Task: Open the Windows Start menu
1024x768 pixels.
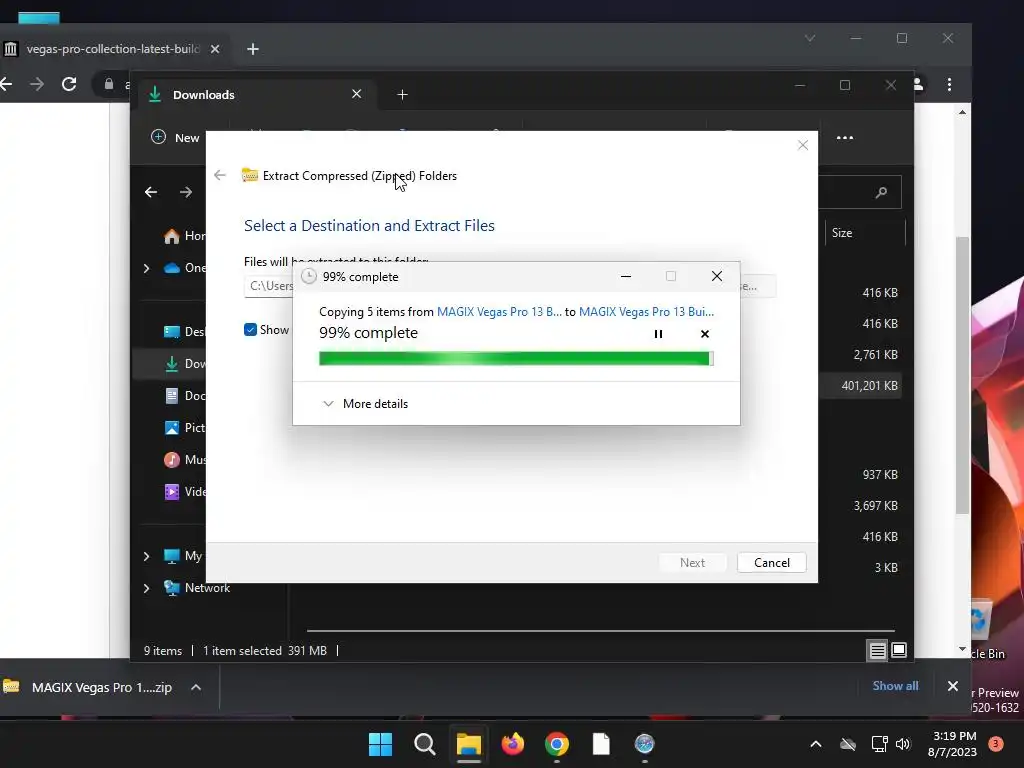Action: coord(380,744)
